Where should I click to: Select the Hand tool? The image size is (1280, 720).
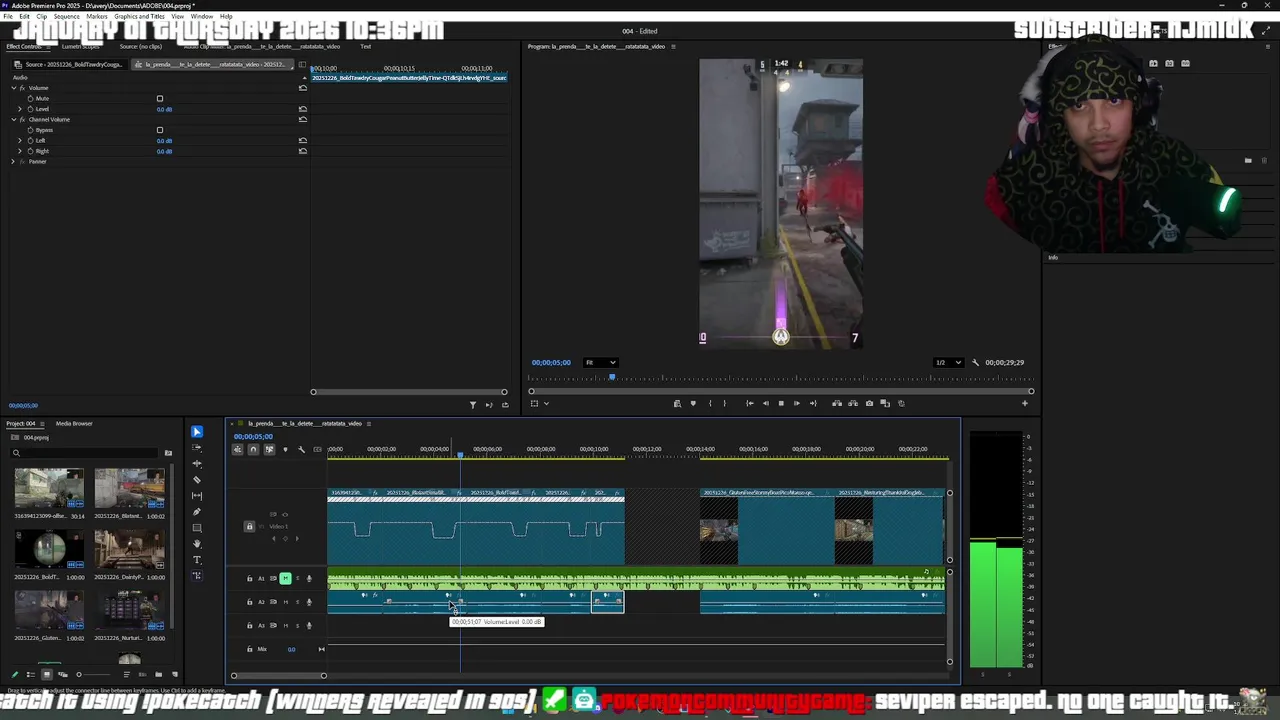pos(197,544)
